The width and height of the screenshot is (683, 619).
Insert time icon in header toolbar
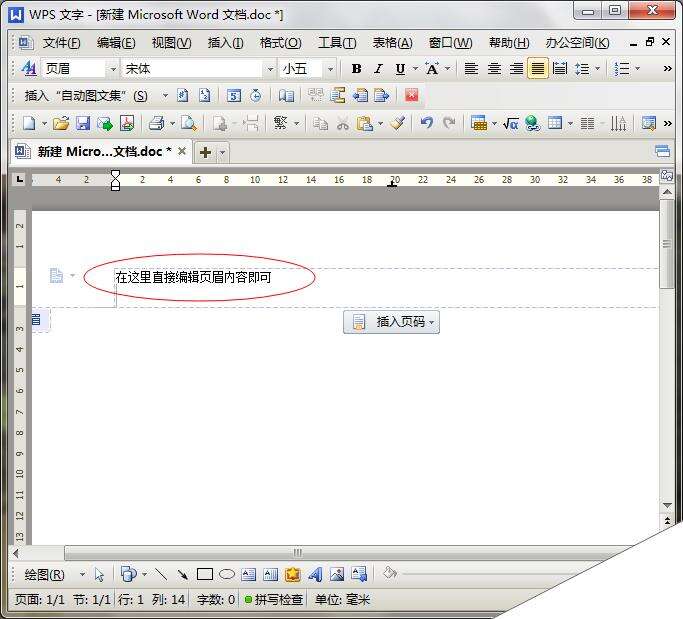point(256,95)
